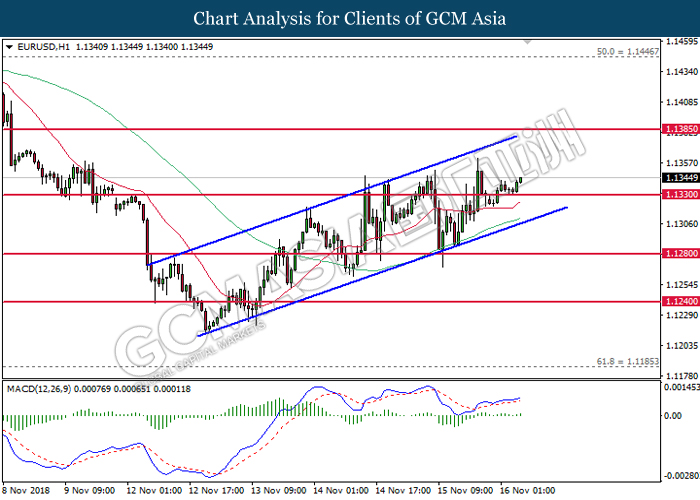This screenshot has width=700, height=500.
Task: Select the 'Chart Analysis for Clients of GCM Asia' title
Action: click(350, 18)
